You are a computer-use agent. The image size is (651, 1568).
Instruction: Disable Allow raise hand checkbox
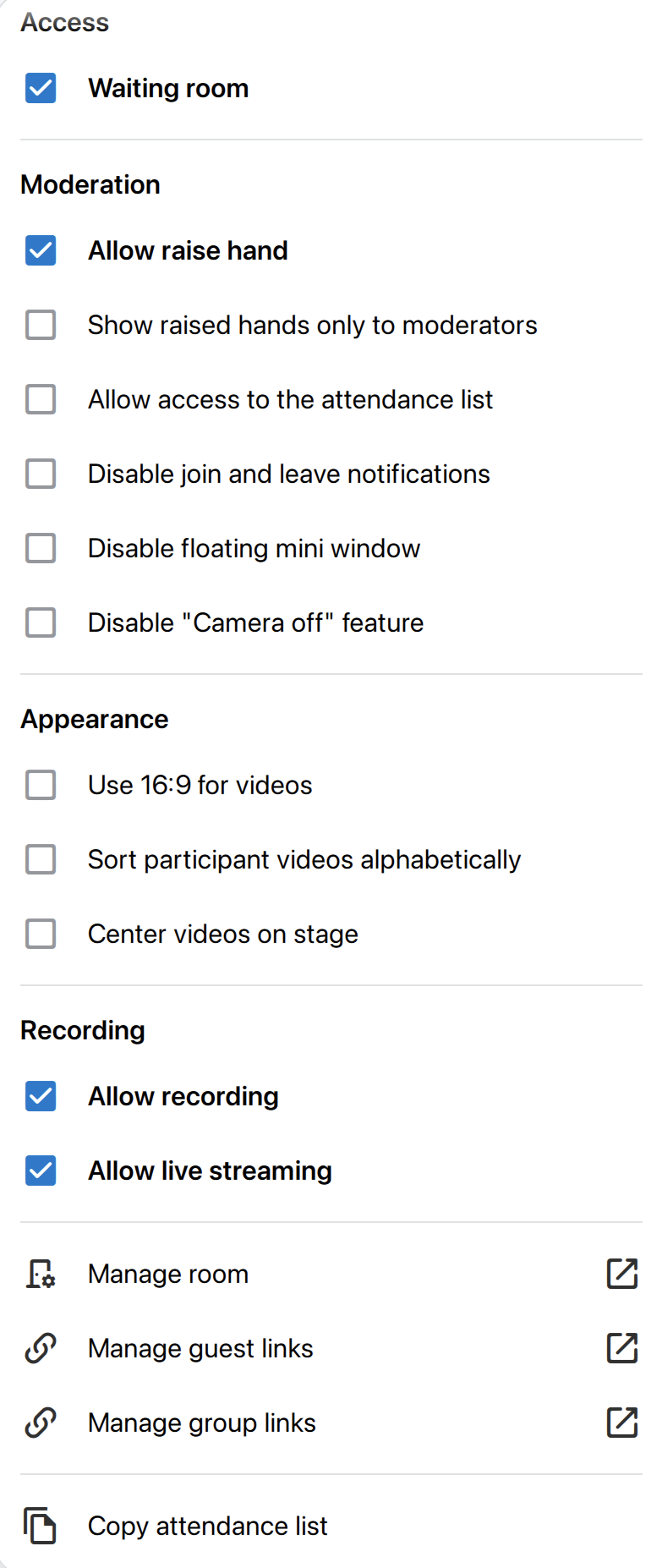41,250
